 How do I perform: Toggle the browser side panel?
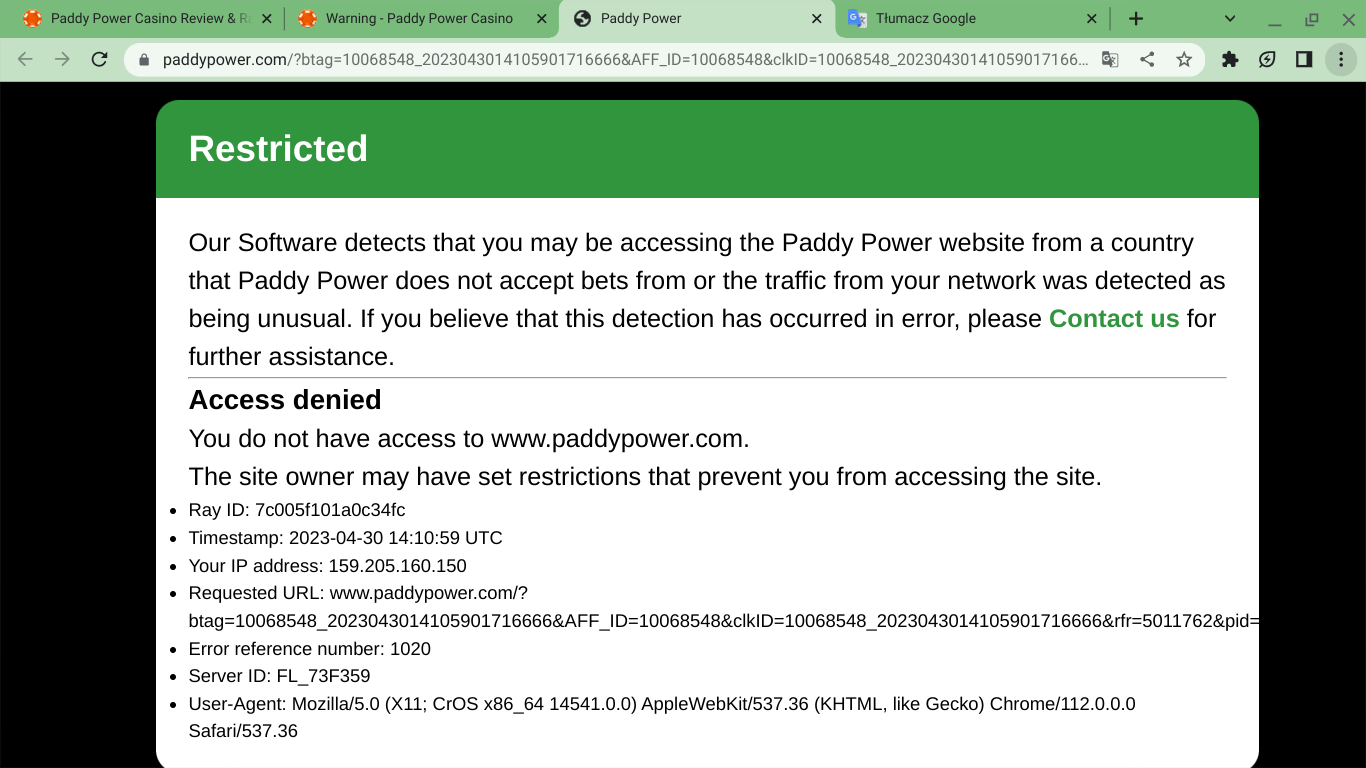coord(1304,60)
